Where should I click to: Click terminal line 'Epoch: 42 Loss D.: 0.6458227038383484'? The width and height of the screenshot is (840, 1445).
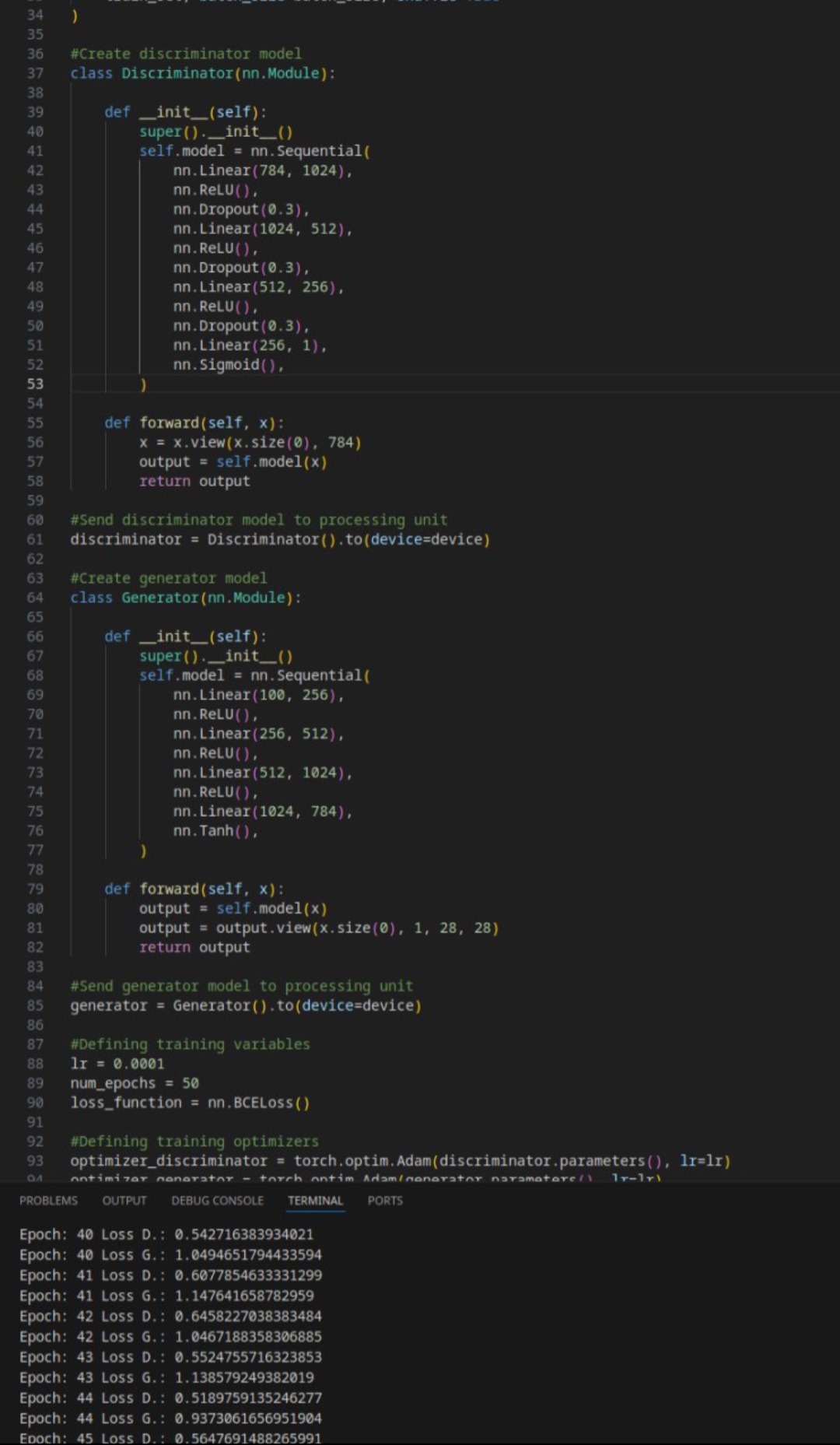click(x=170, y=1317)
